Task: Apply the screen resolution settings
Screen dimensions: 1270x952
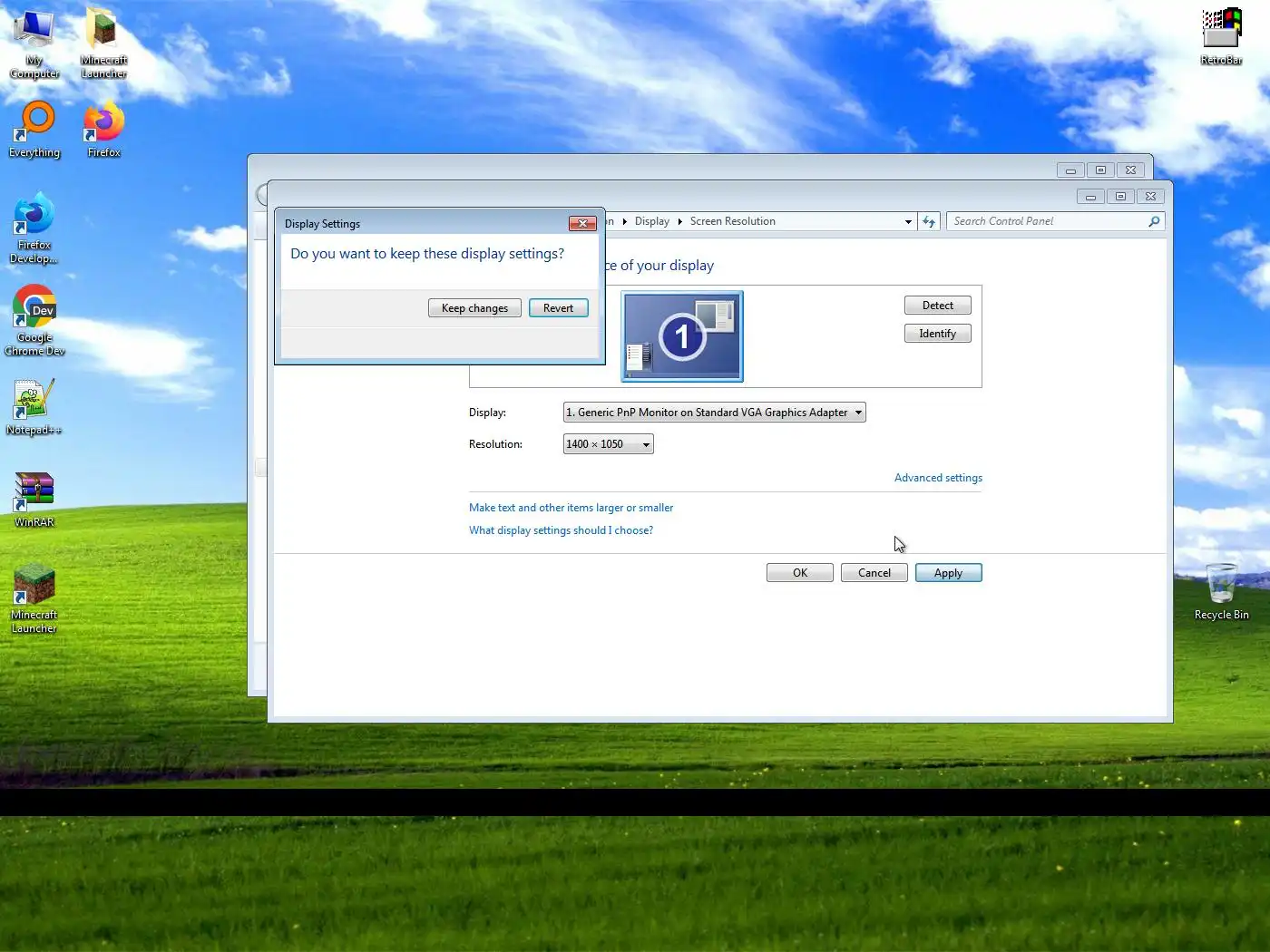Action: [x=949, y=573]
